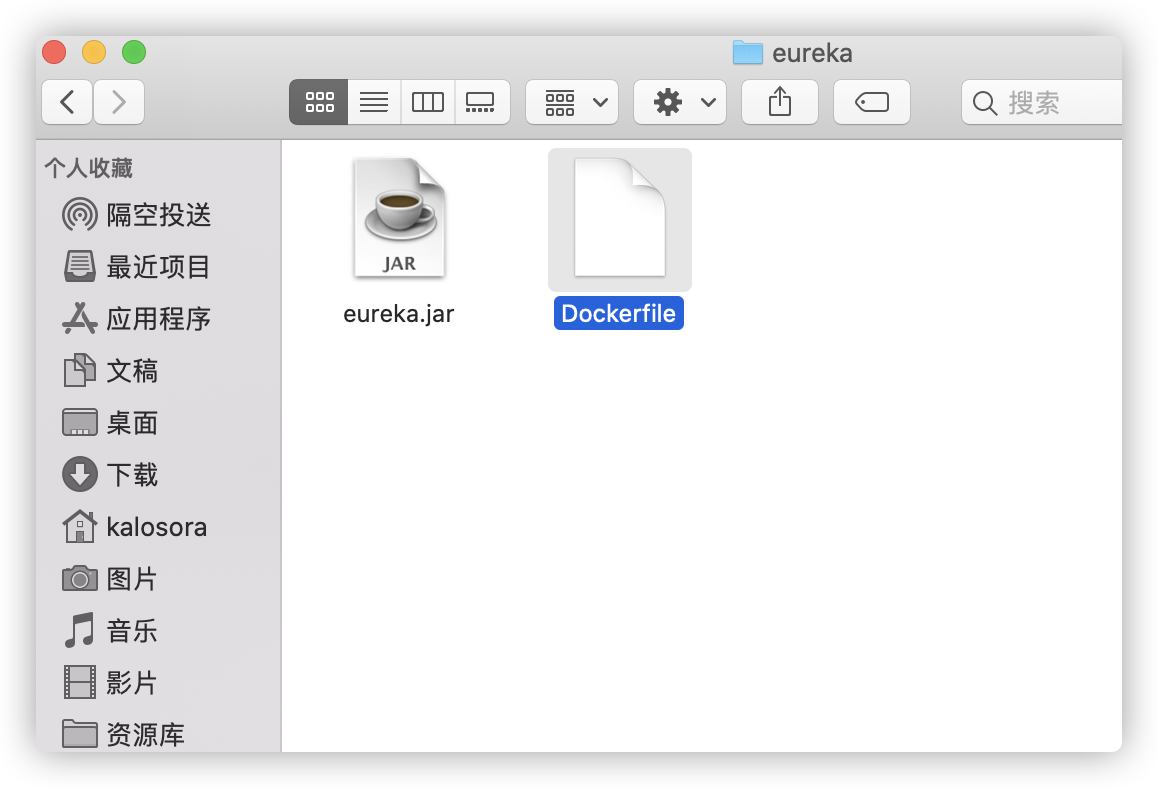Select the Dockerfile file icon
This screenshot has height=788, width=1158.
click(619, 220)
